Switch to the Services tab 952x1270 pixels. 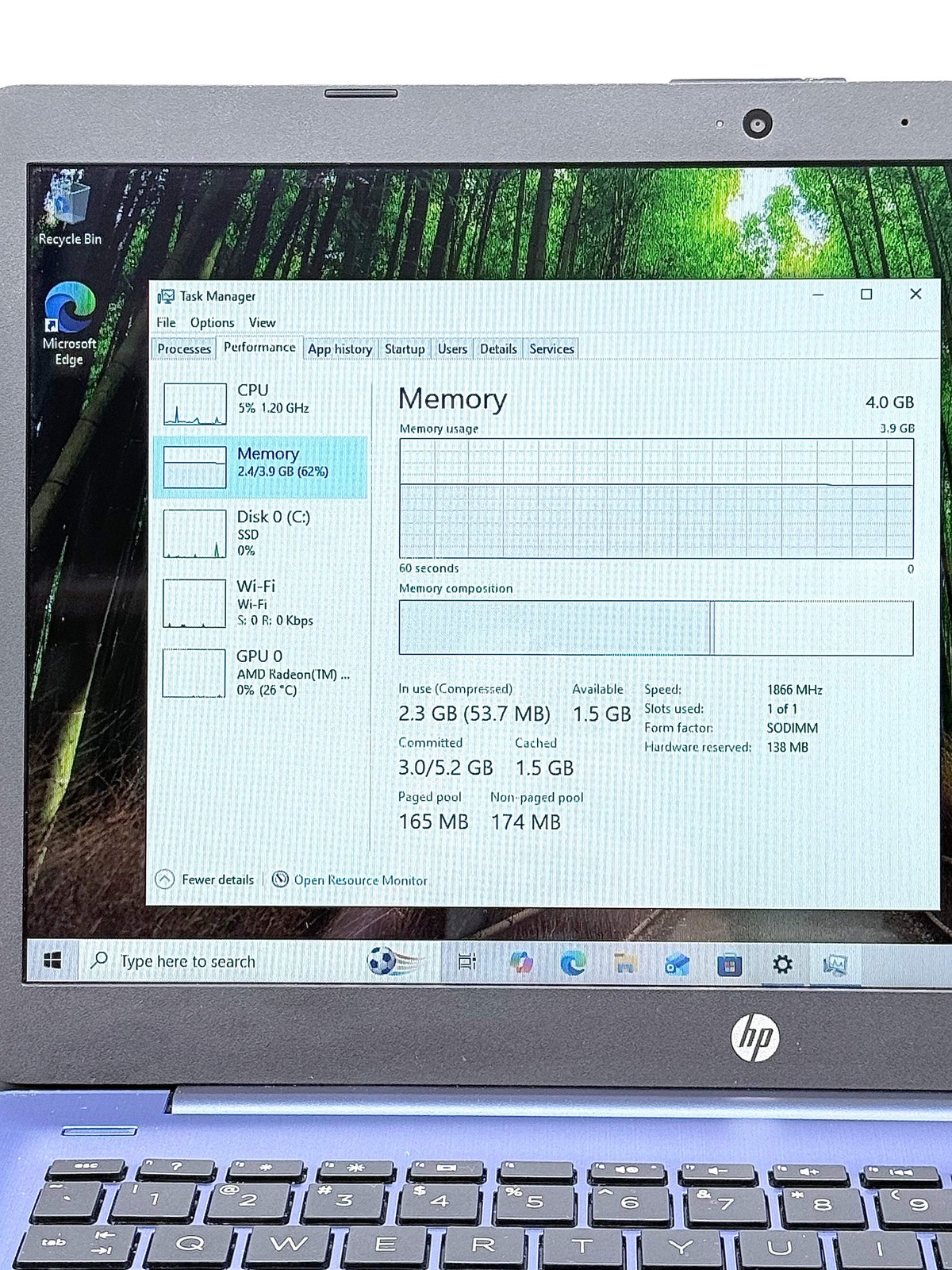551,349
